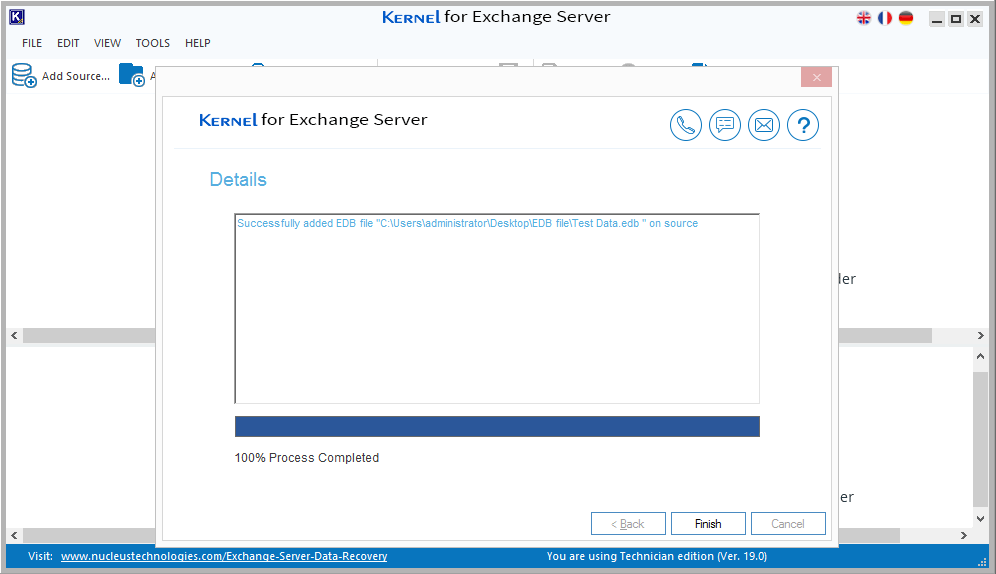Open the help question mark icon
This screenshot has width=996, height=574.
pyautogui.click(x=803, y=125)
